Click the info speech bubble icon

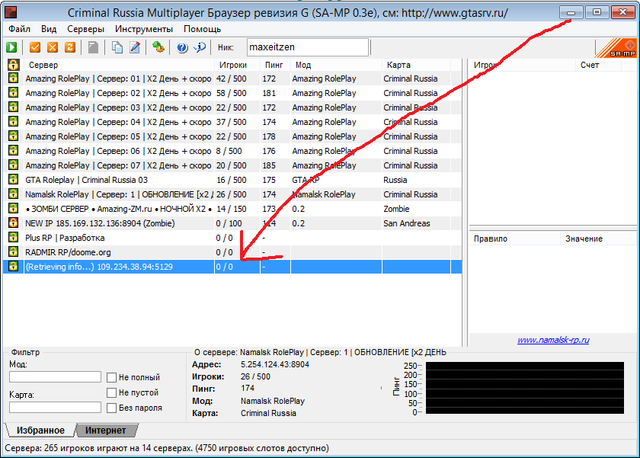[x=200, y=47]
